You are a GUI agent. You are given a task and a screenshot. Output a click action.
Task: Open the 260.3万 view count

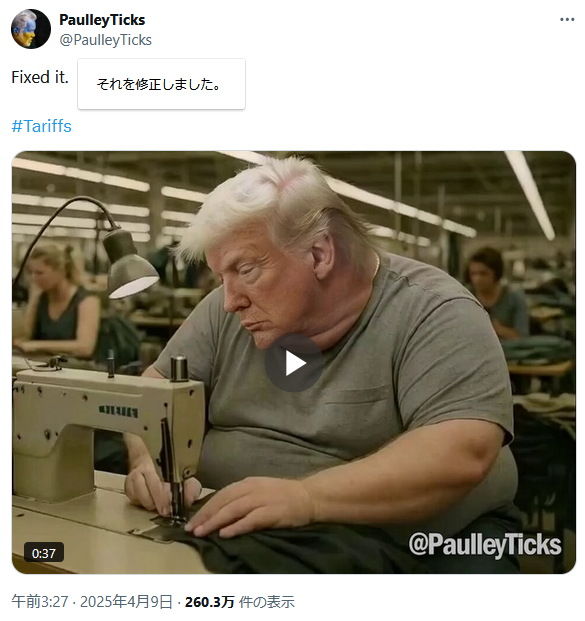(x=210, y=602)
